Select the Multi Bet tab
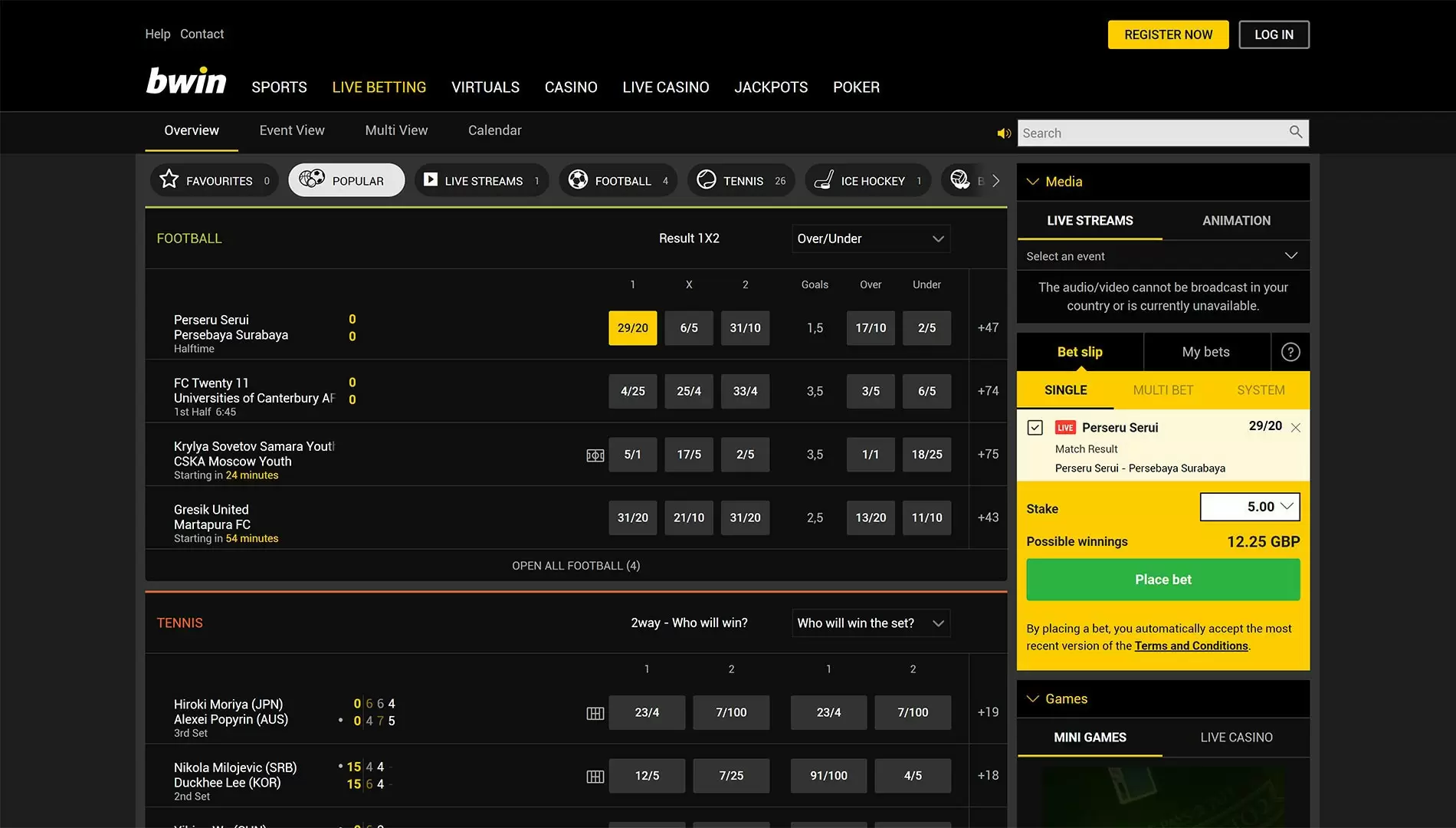The image size is (1456, 828). tap(1163, 390)
